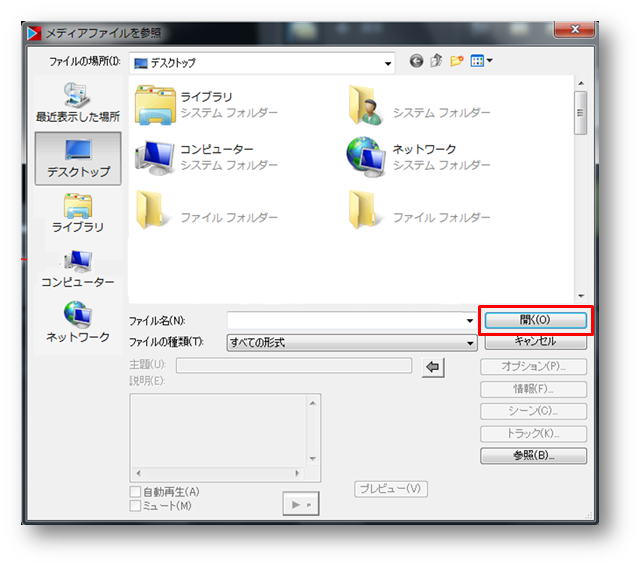Click the シーン(C) button
Screen dimensions: 641x567
(x=533, y=411)
